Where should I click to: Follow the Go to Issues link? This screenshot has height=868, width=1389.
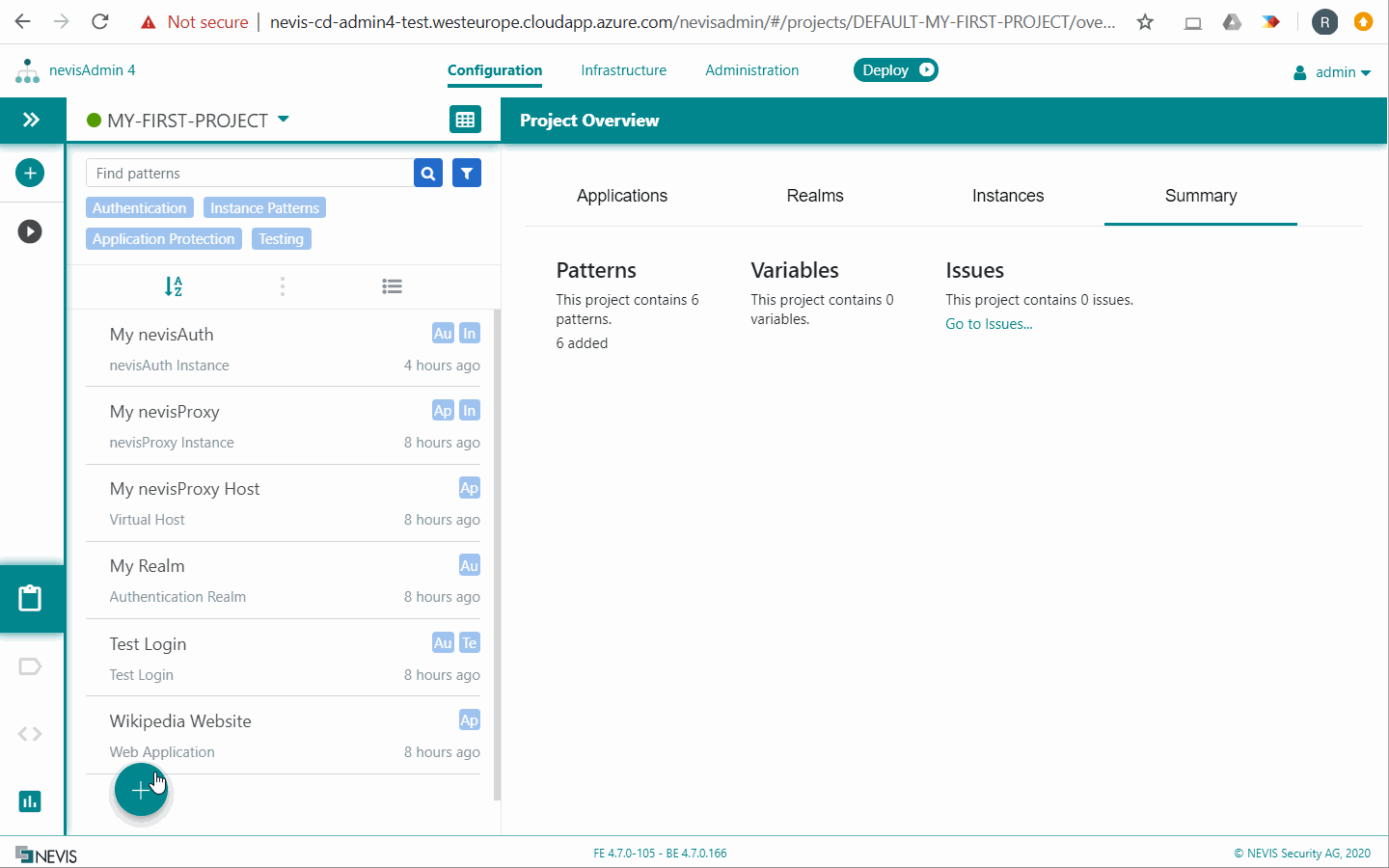(x=989, y=324)
